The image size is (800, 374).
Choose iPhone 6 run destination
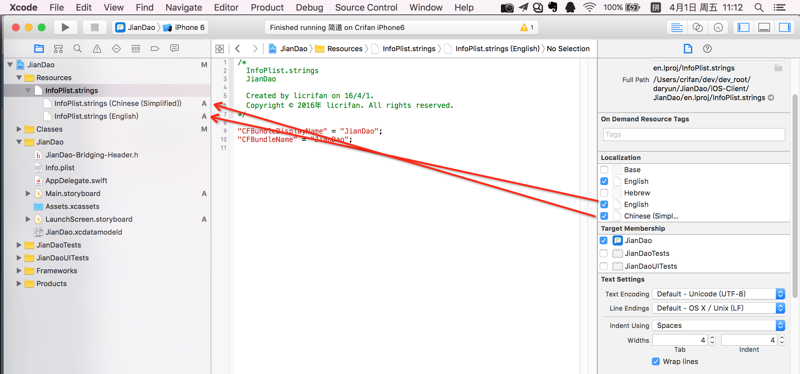point(184,28)
